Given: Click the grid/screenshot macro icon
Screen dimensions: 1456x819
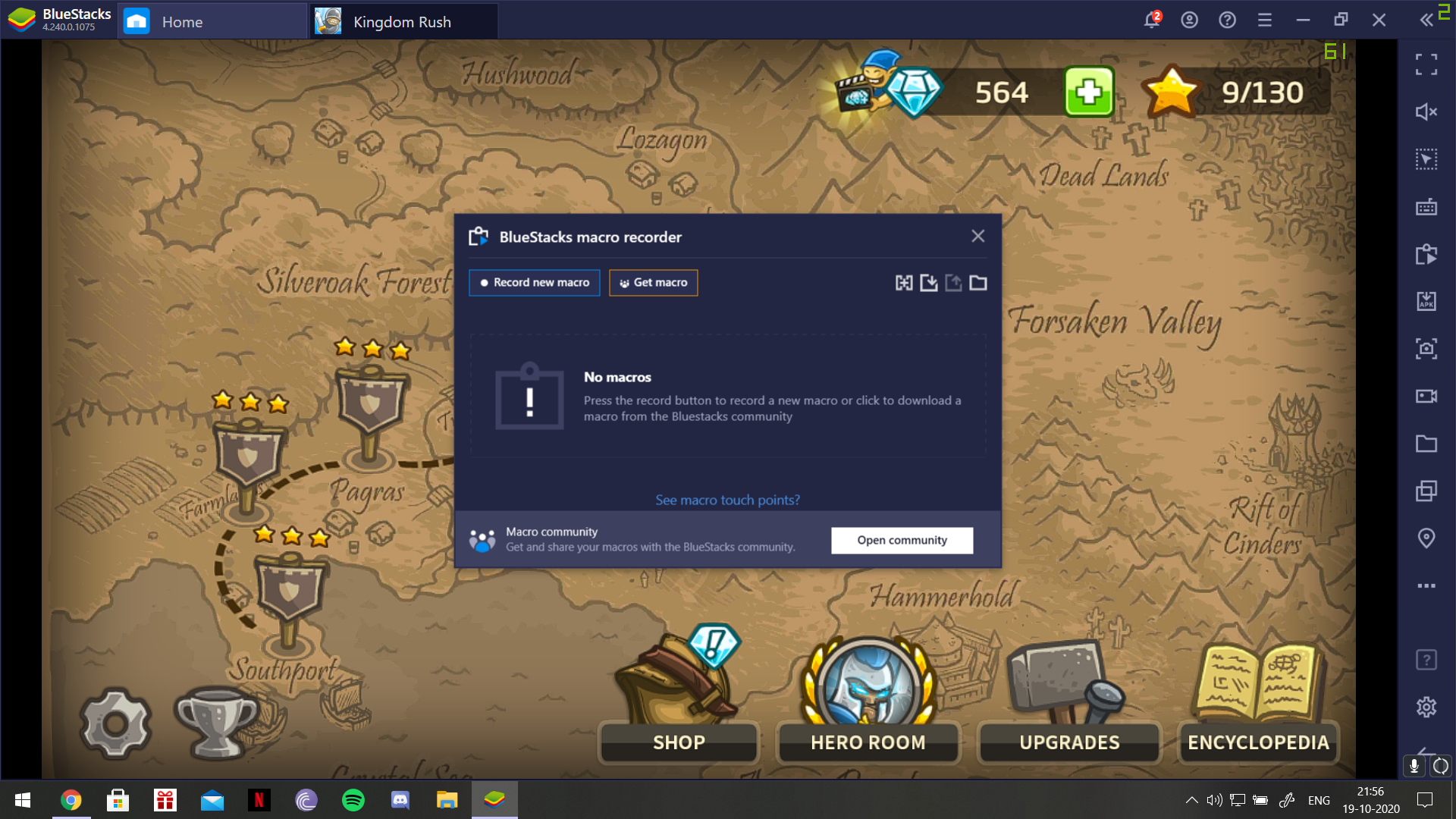Looking at the screenshot, I should click(x=905, y=283).
